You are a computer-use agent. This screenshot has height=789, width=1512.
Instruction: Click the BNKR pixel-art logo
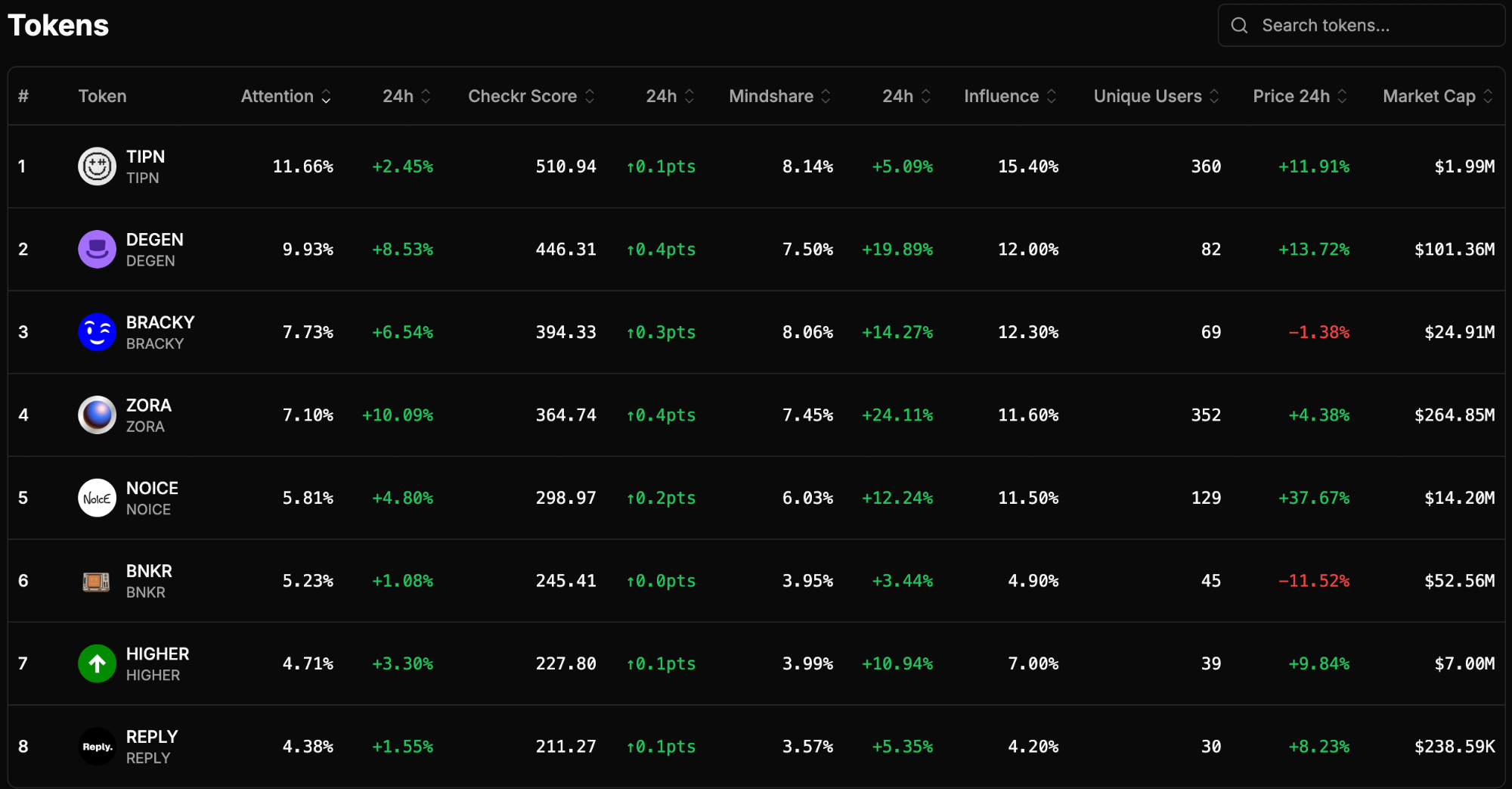(x=97, y=581)
